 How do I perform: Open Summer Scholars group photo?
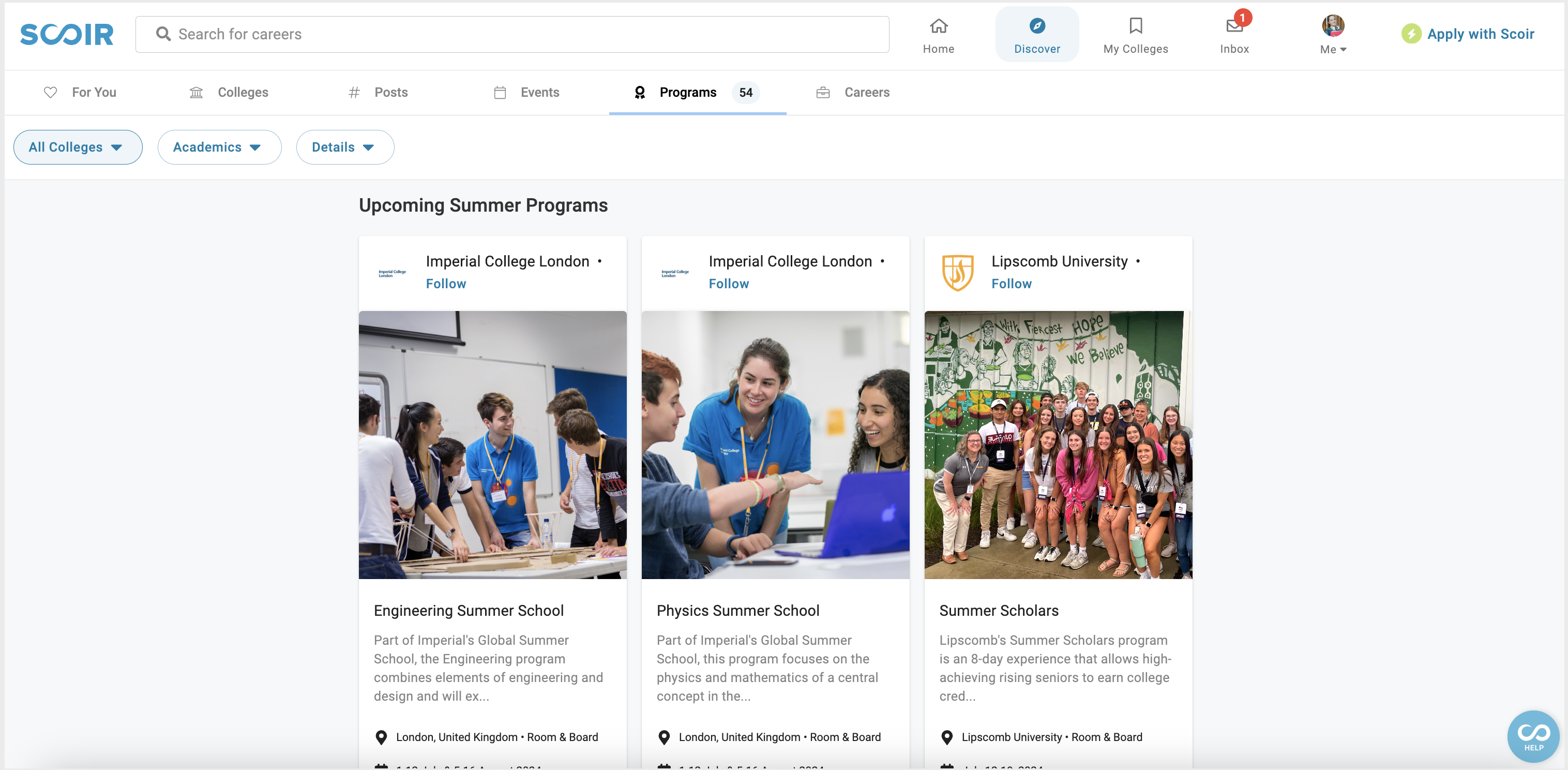[1058, 445]
